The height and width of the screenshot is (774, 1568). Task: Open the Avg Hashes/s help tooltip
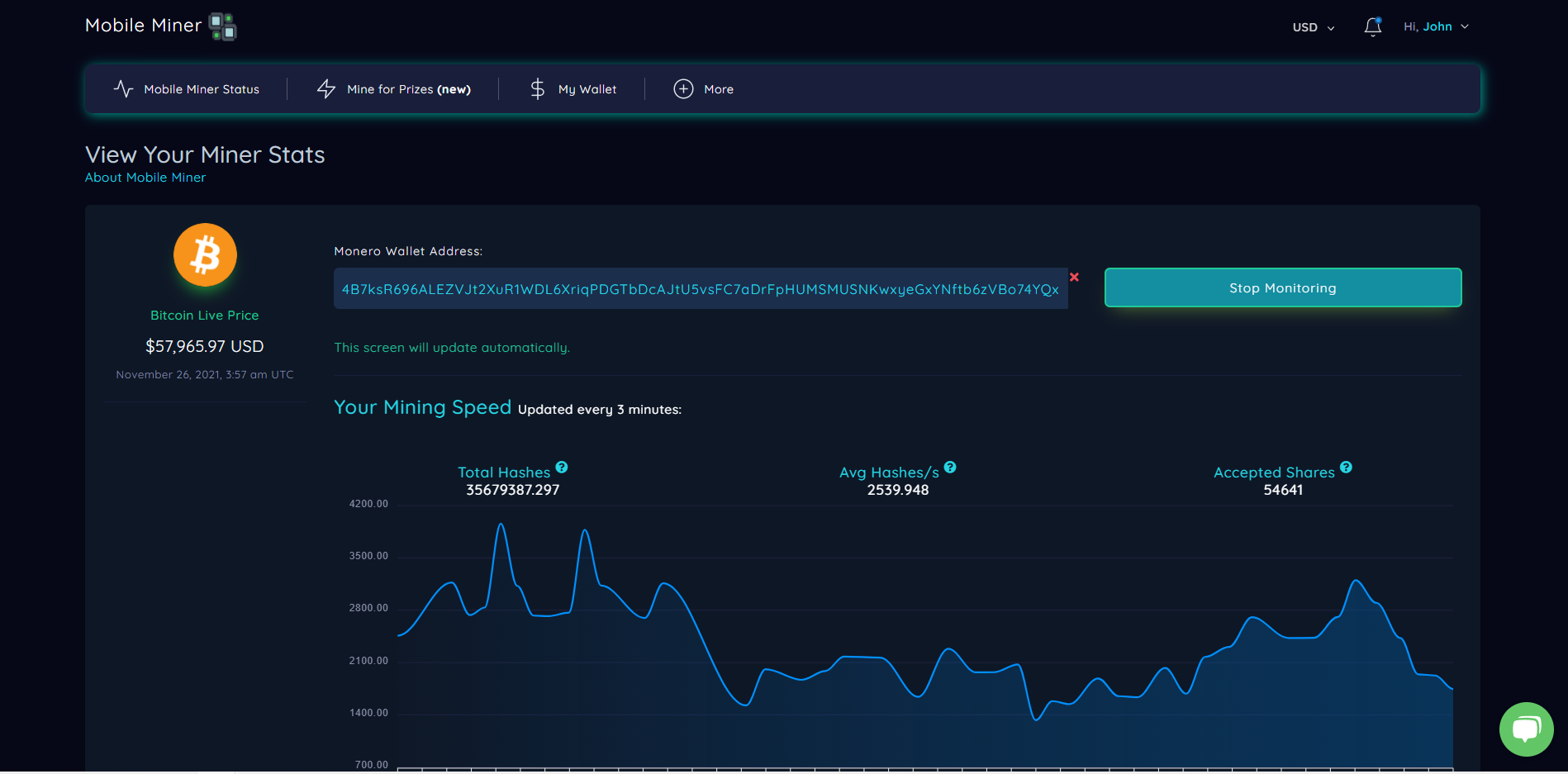coord(950,467)
